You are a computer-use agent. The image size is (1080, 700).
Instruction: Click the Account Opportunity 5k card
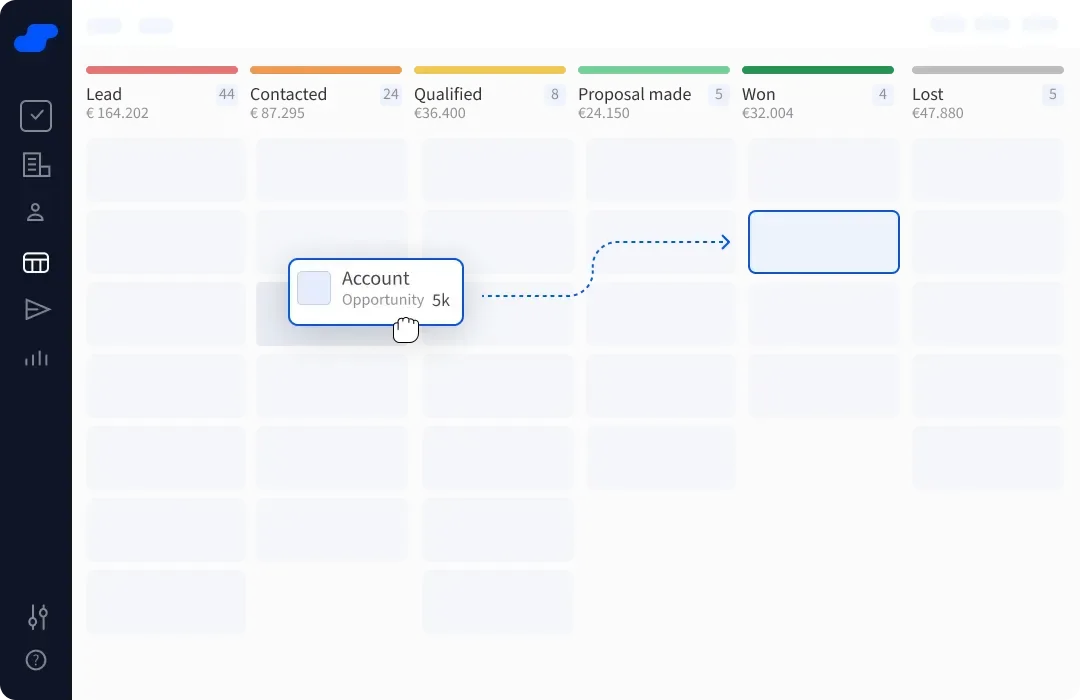click(375, 291)
